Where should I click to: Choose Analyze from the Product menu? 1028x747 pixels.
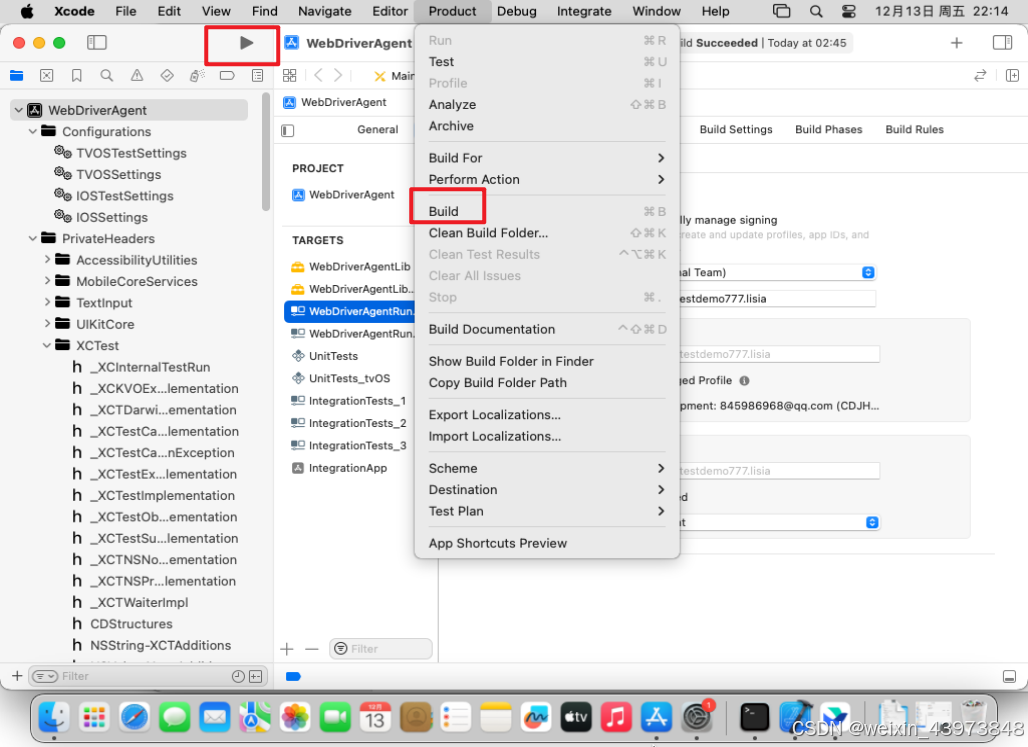coord(547,104)
